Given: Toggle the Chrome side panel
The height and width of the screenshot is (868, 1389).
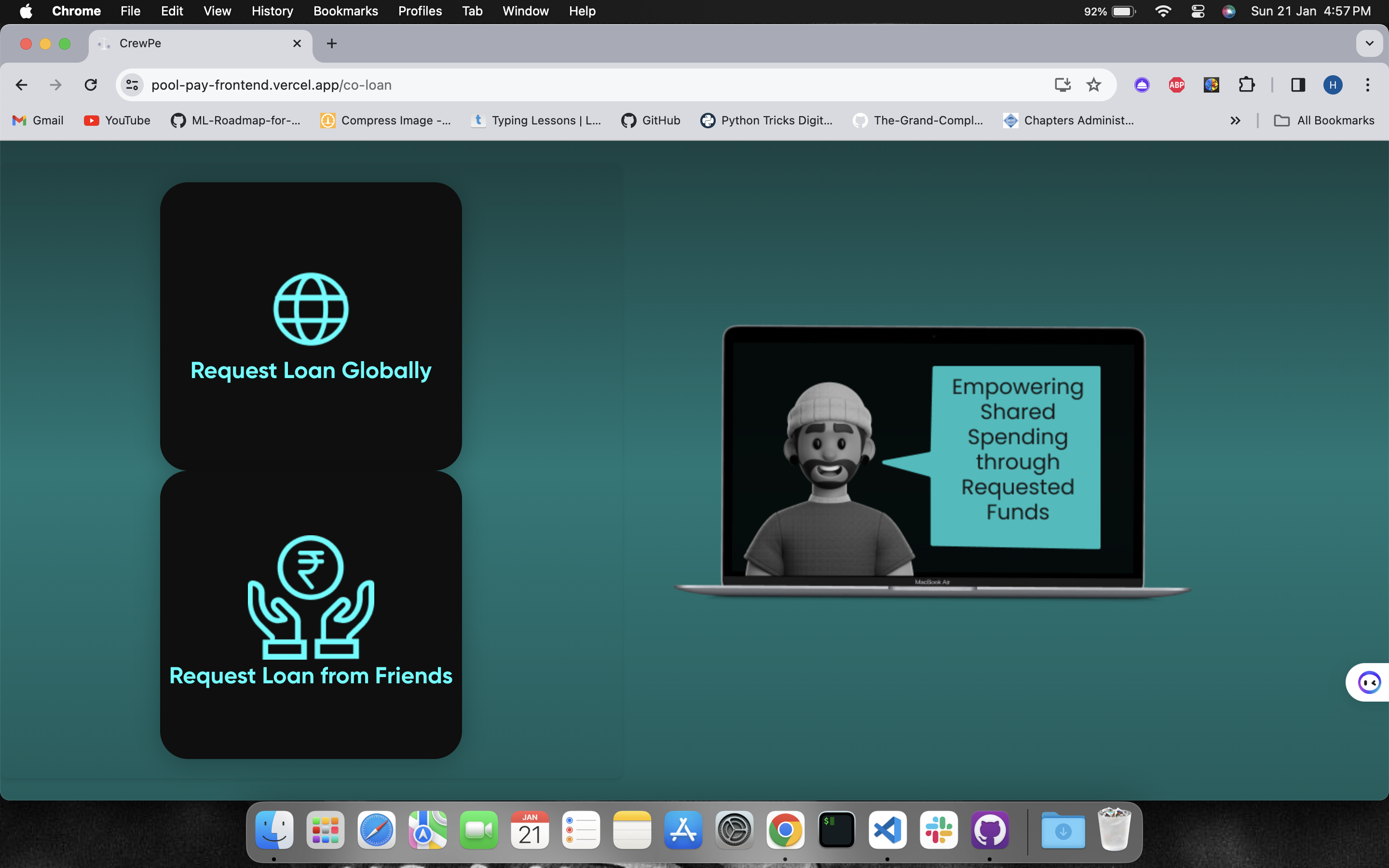Looking at the screenshot, I should click(x=1298, y=85).
